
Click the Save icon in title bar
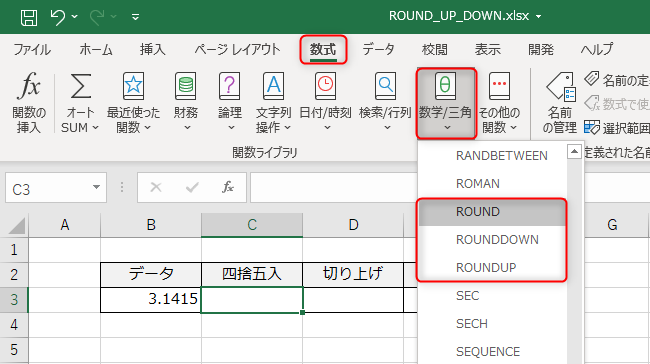(29, 17)
